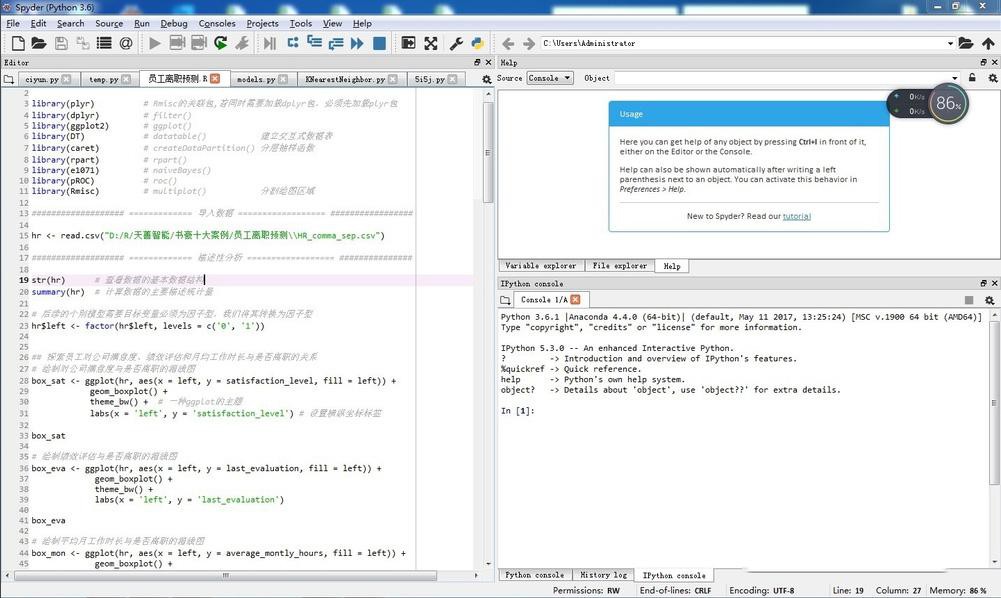Image resolution: width=1001 pixels, height=598 pixels.
Task: Go back with the left arrow in directory toolbar
Action: [508, 43]
